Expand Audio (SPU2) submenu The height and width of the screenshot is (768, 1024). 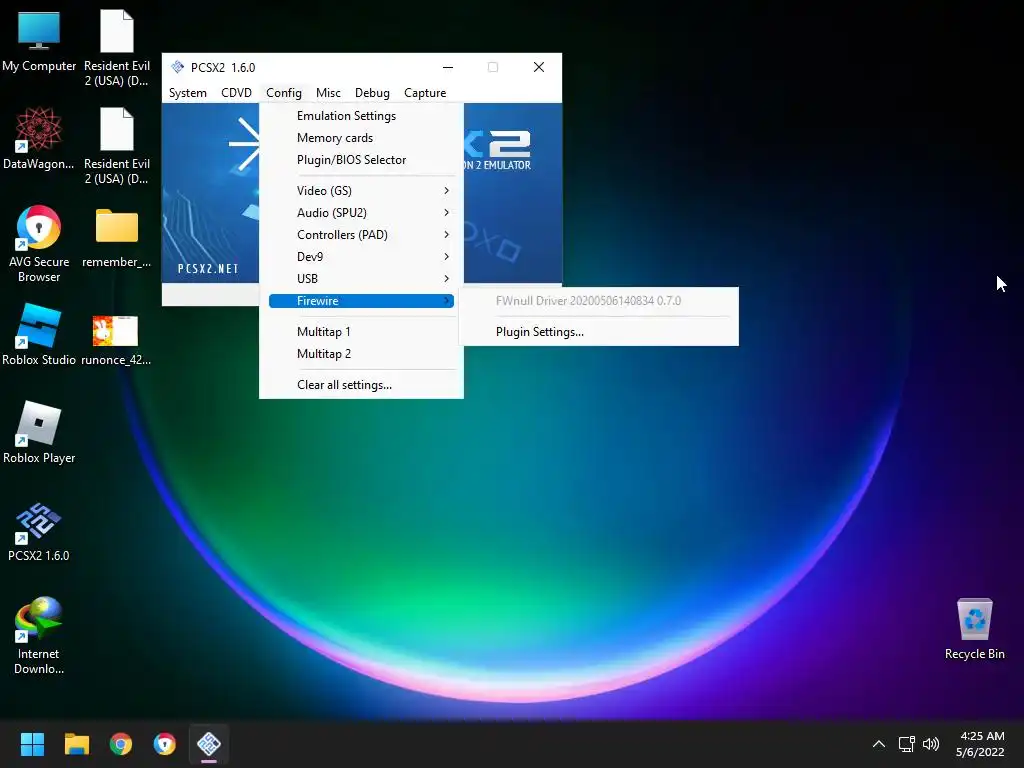coord(361,213)
